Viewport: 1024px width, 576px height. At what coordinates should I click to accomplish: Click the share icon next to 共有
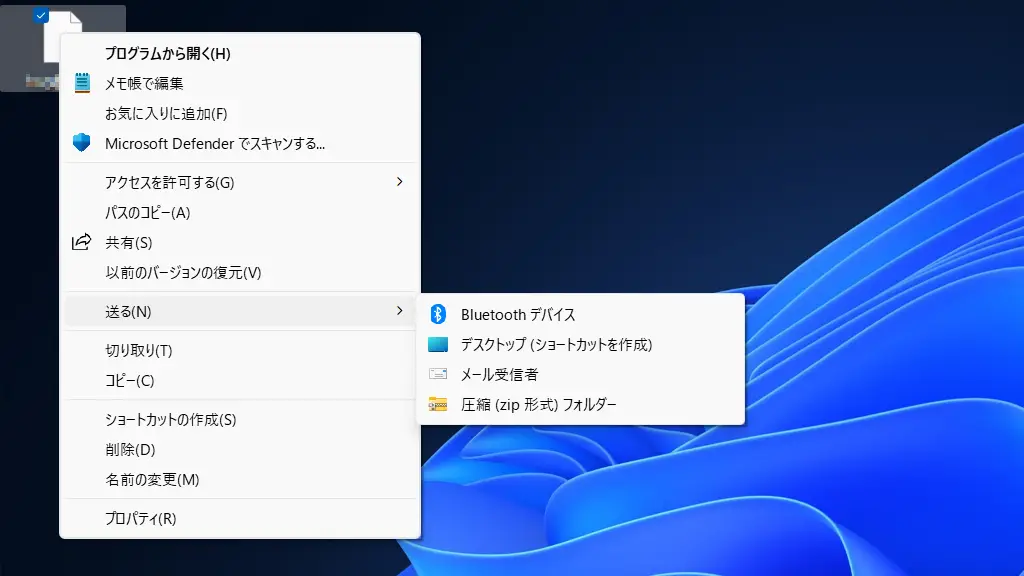(x=83, y=241)
